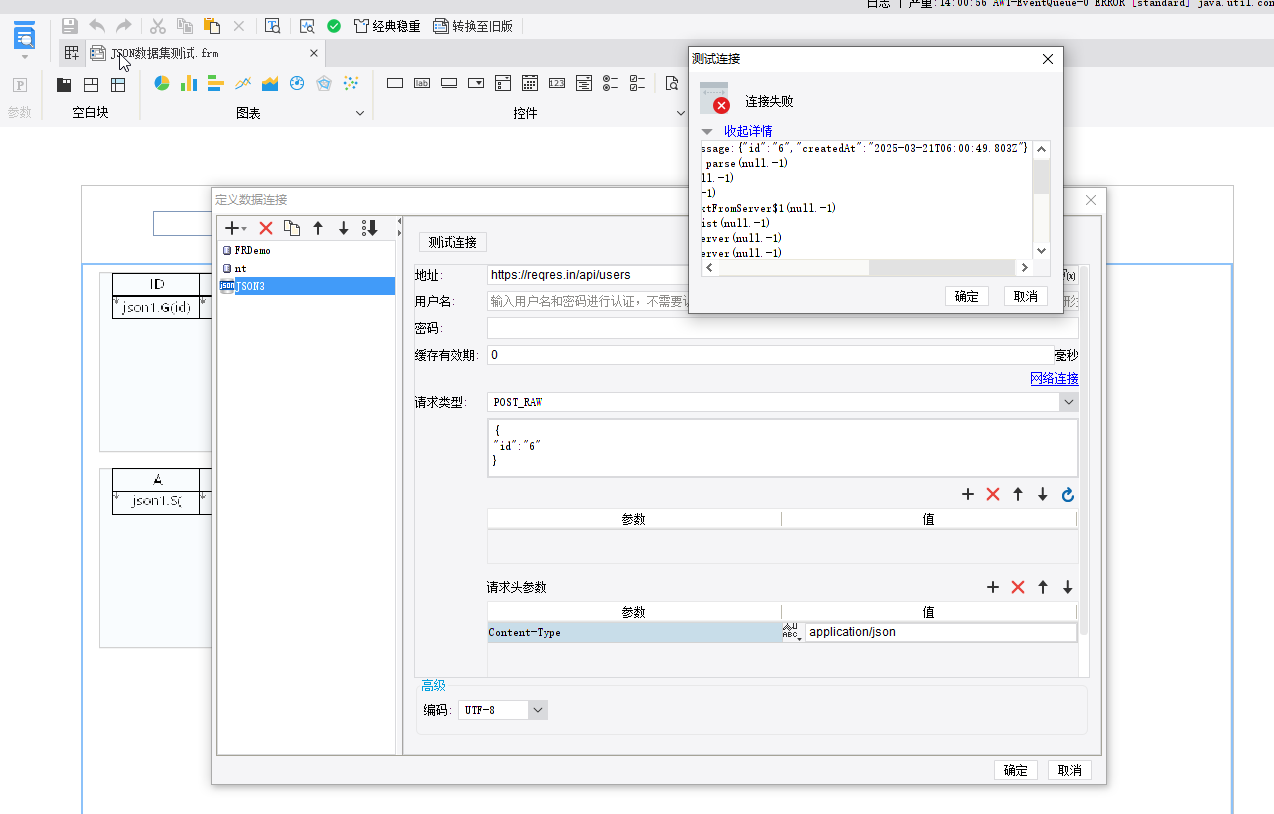Click 取消 in the test connection dialog

click(1026, 296)
